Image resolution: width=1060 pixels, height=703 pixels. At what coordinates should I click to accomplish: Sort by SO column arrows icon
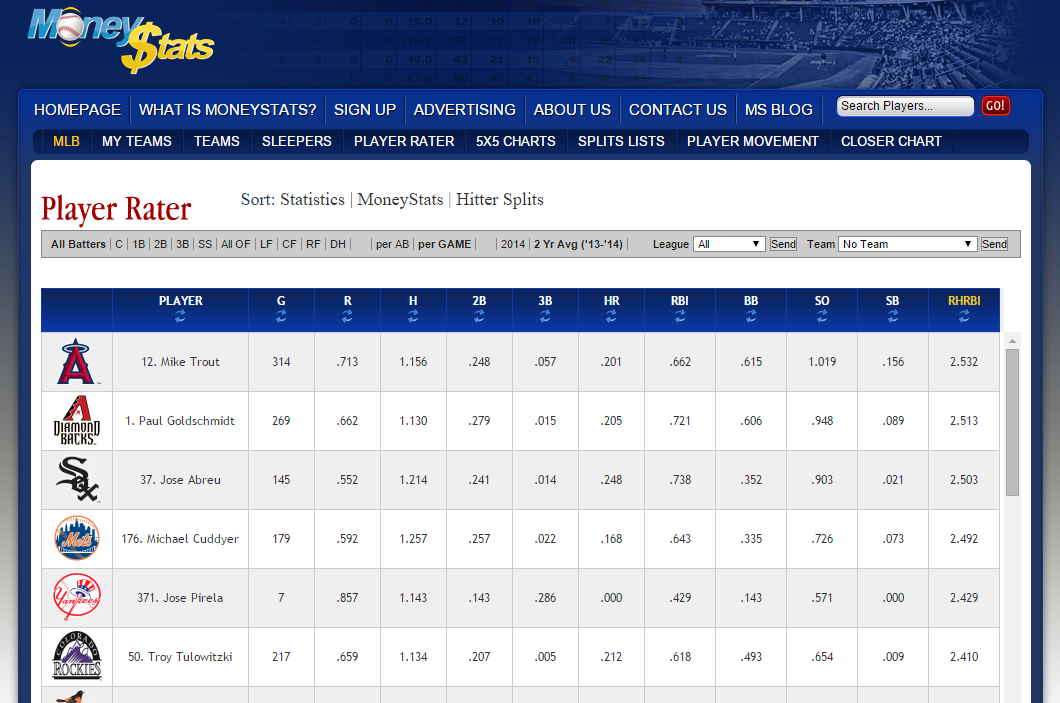(x=821, y=316)
